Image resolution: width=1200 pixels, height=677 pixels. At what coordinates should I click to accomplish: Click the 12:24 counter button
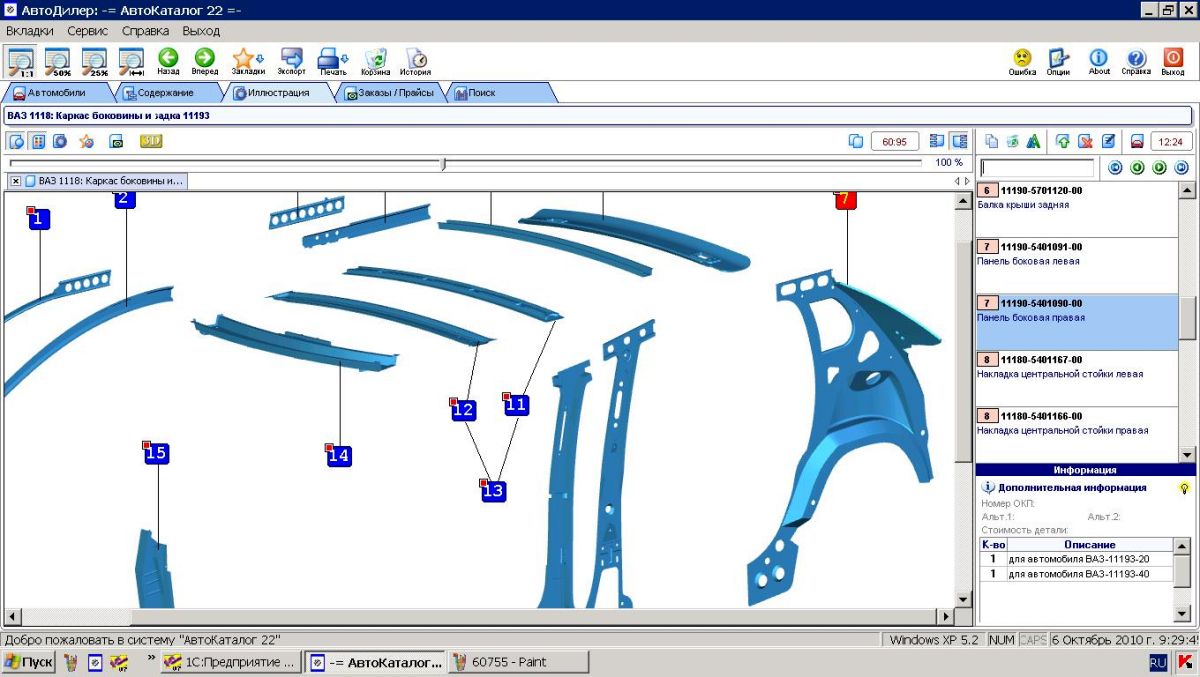tap(1171, 141)
